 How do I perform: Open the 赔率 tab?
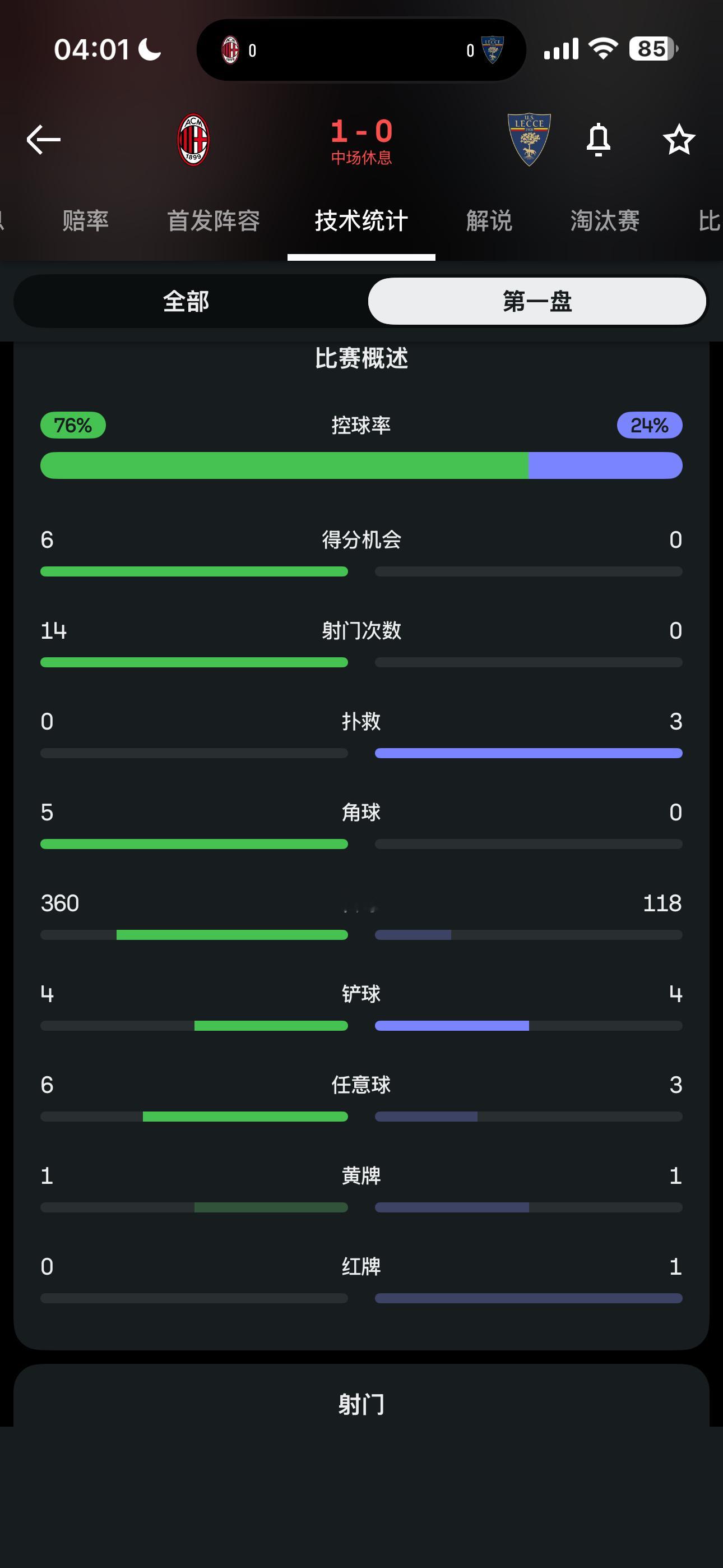tap(85, 220)
